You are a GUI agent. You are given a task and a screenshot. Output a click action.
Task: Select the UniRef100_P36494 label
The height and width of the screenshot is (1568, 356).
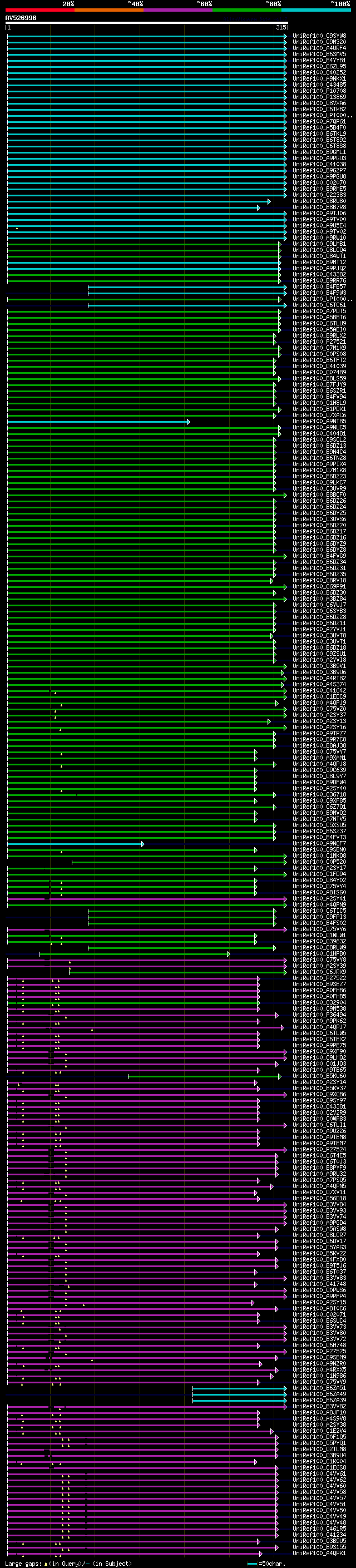tap(319, 1015)
